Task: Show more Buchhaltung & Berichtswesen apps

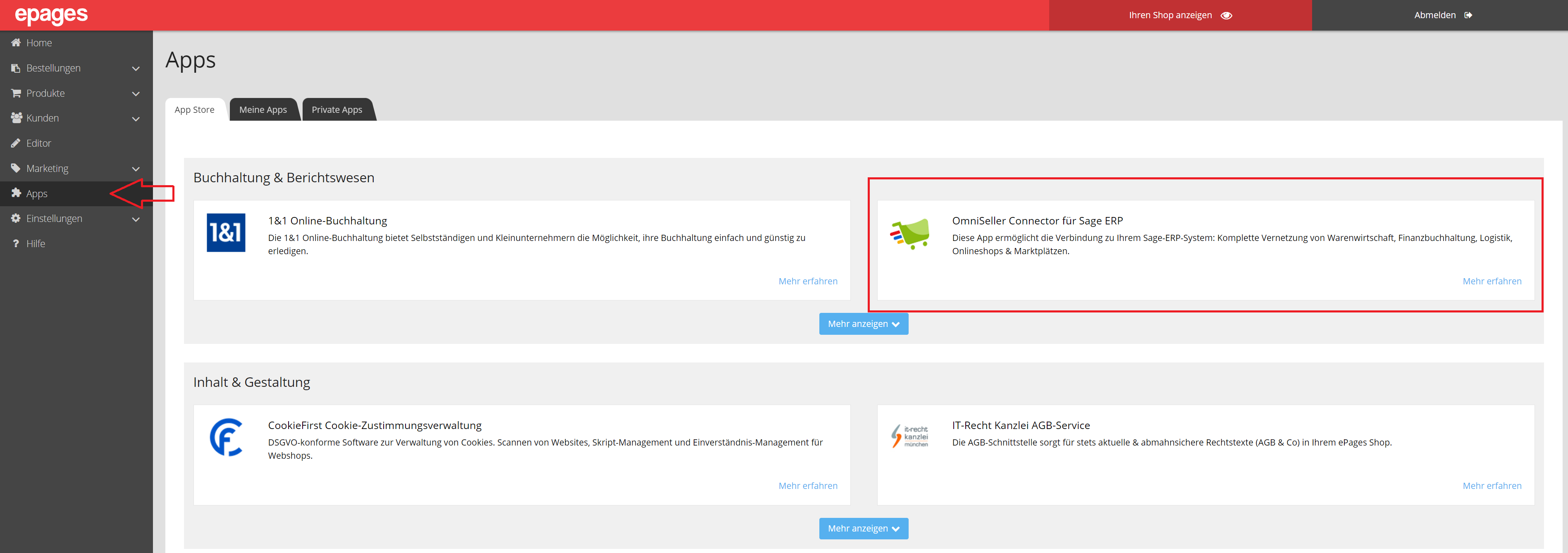Action: point(863,324)
